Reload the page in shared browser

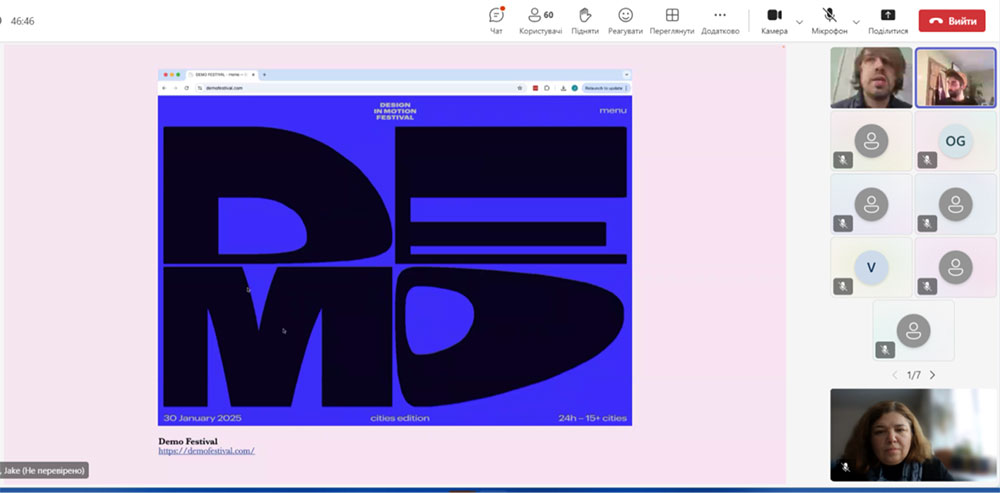click(x=186, y=88)
